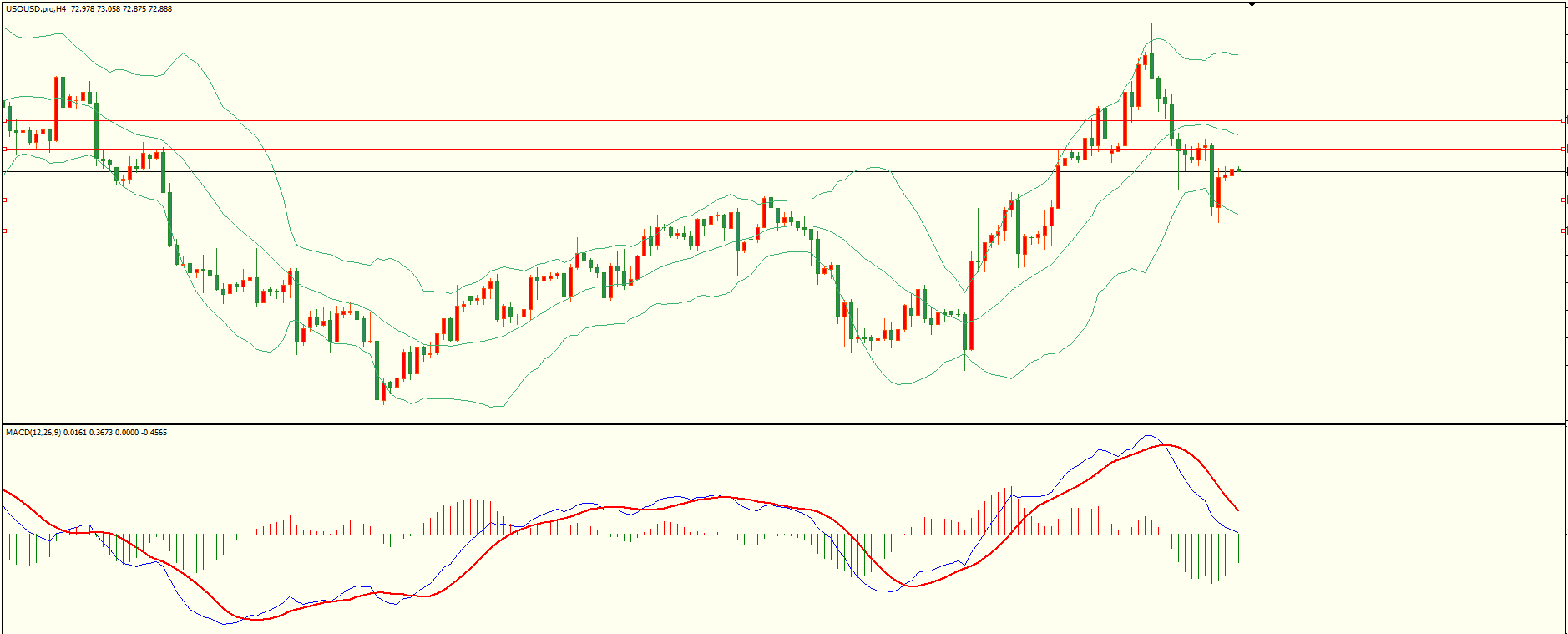Select the third red line's left handle

click(5, 200)
